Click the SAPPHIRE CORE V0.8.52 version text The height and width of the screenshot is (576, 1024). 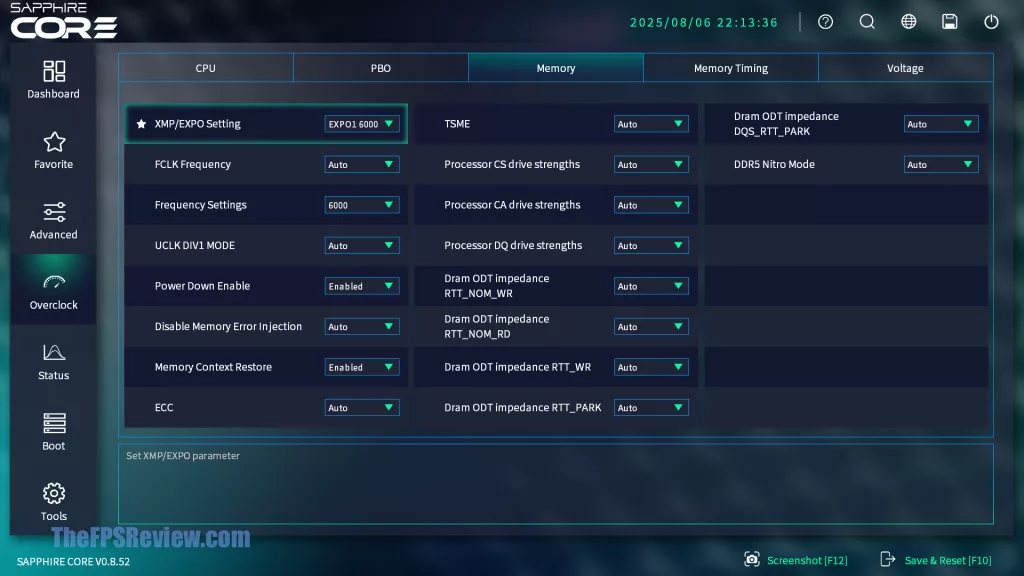tap(73, 562)
